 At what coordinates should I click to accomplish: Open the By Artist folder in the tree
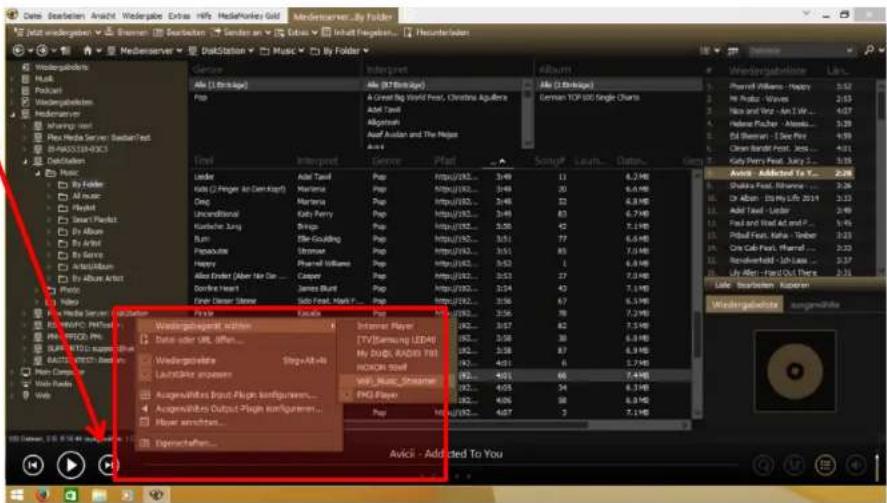click(86, 243)
